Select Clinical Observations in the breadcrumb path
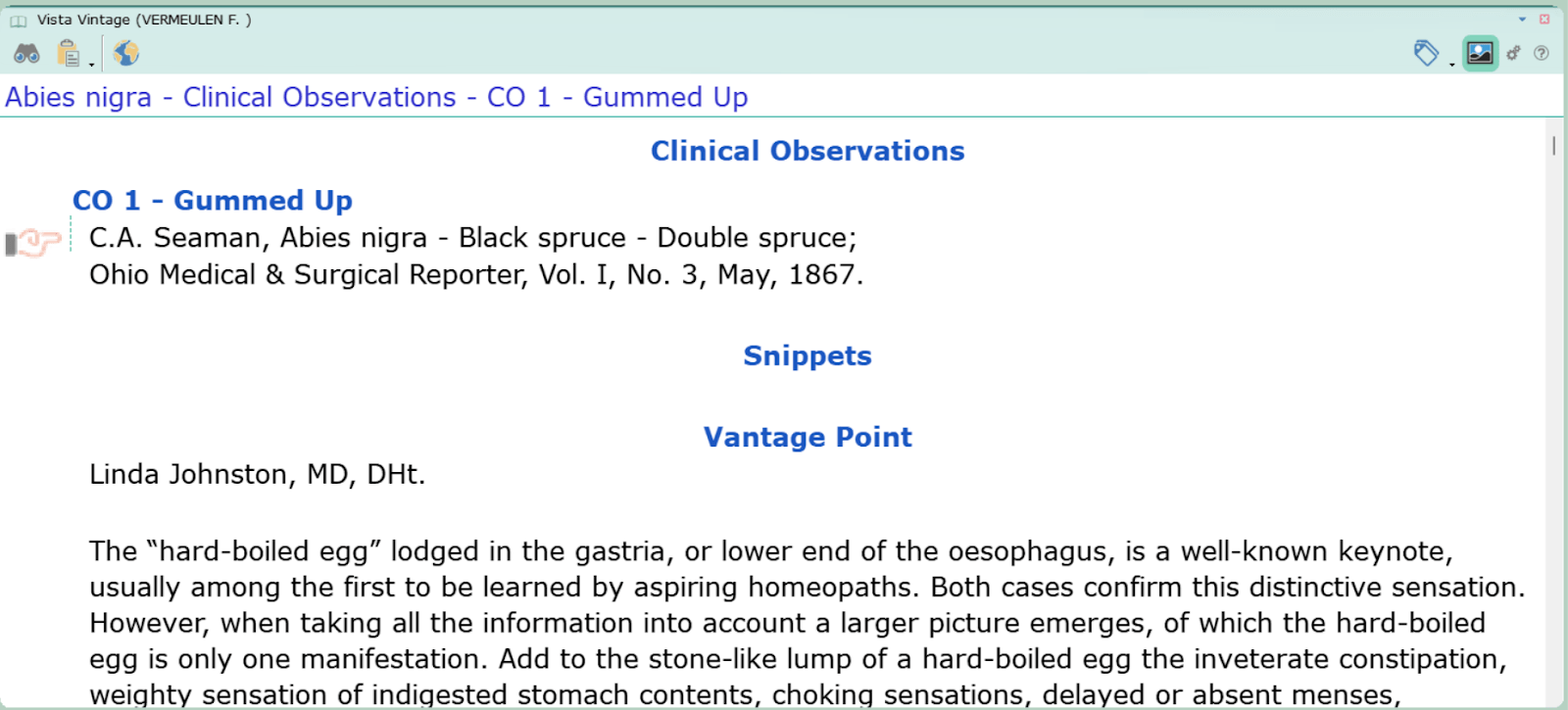Viewport: 1568px width, 710px height. coord(319,97)
